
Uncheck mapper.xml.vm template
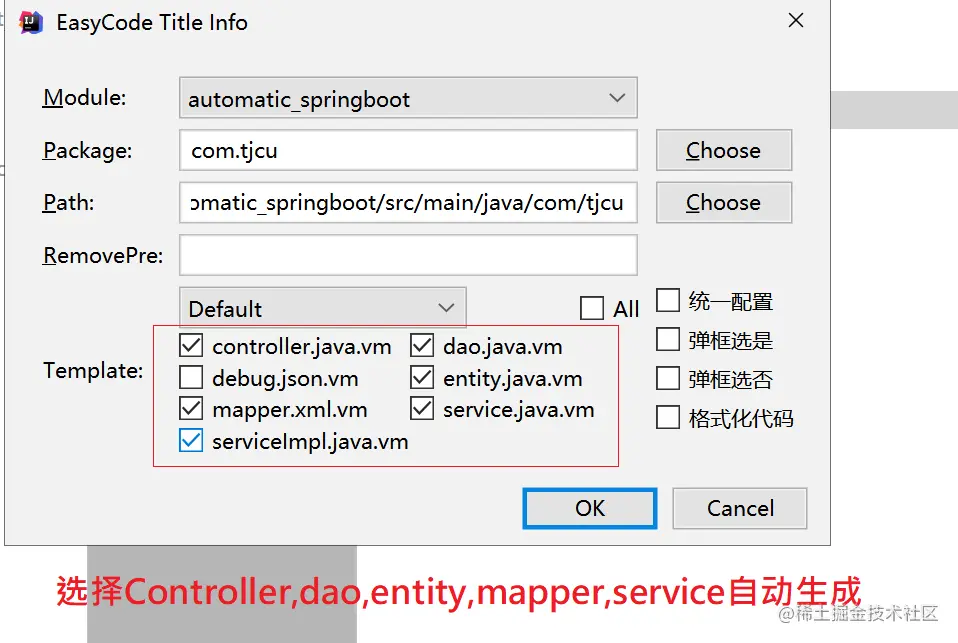pyautogui.click(x=191, y=409)
